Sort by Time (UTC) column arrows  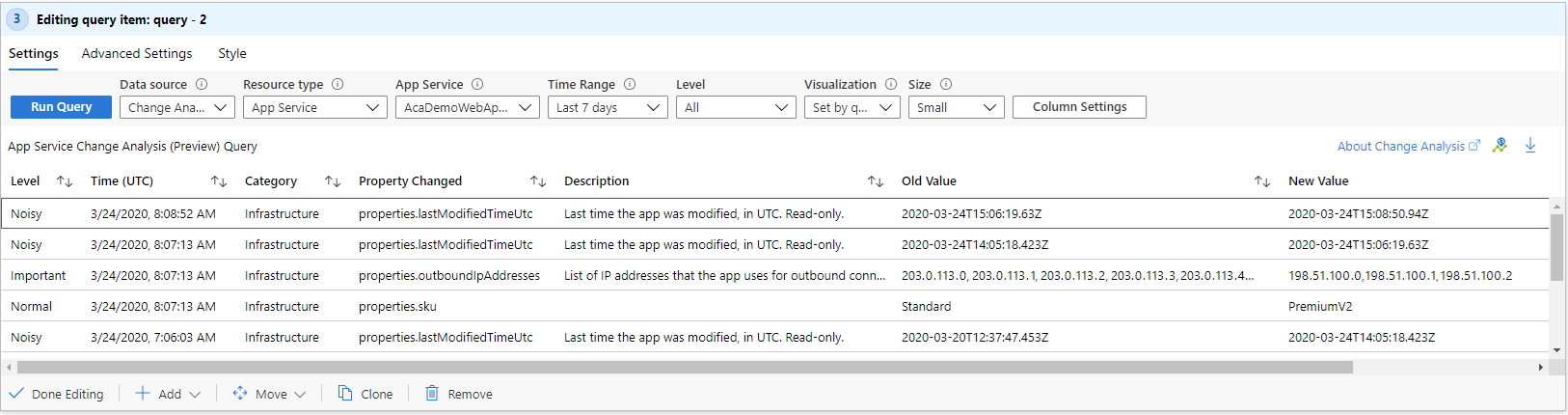click(219, 181)
